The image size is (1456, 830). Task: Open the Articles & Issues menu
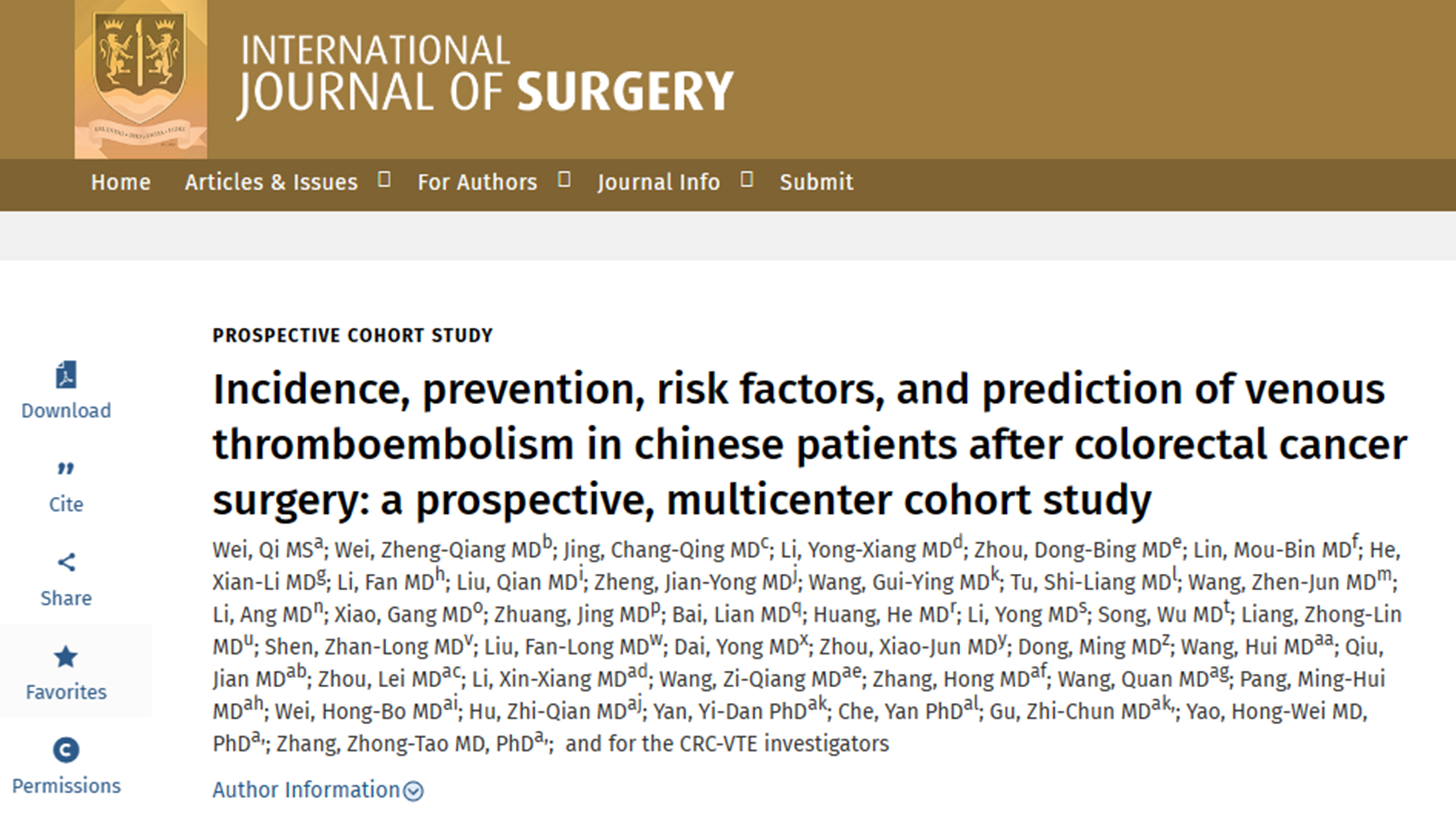tap(271, 182)
